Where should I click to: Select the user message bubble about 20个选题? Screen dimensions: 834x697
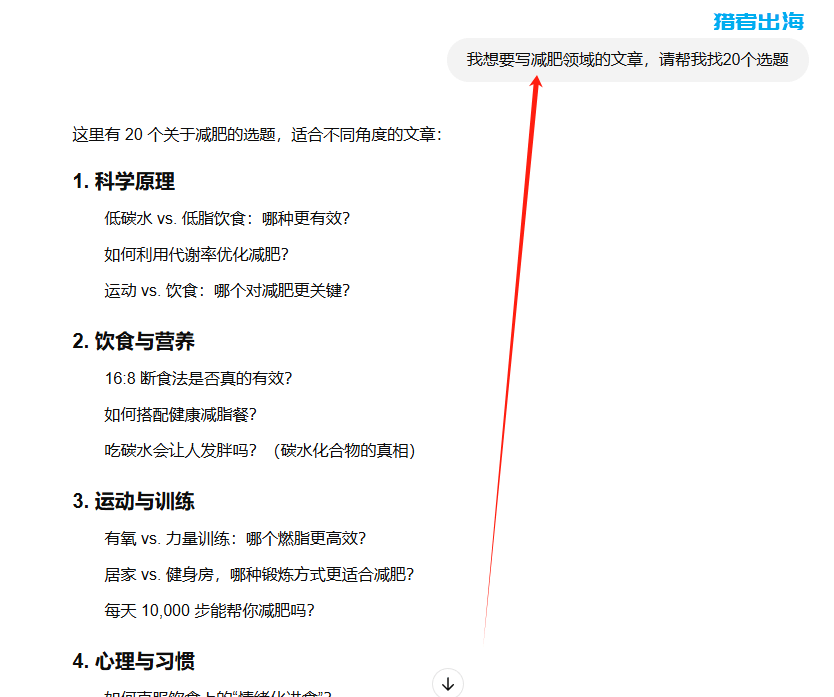click(628, 60)
